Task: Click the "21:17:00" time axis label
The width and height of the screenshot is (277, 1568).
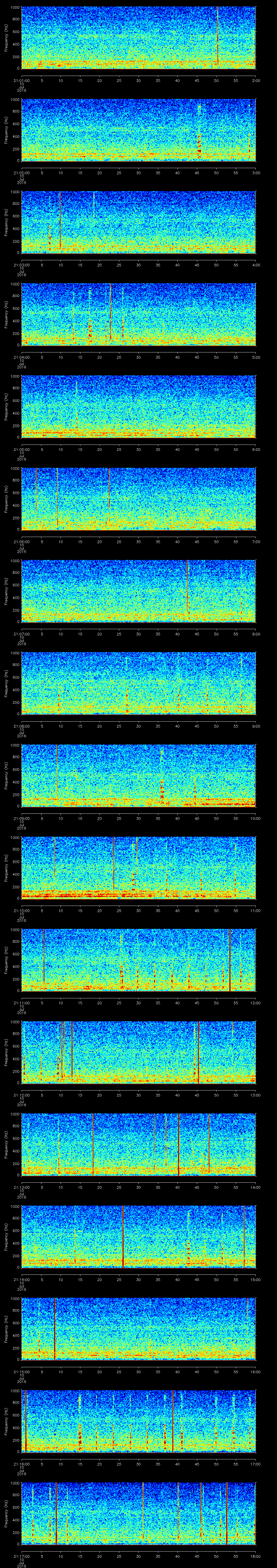Action: [x=21, y=1555]
